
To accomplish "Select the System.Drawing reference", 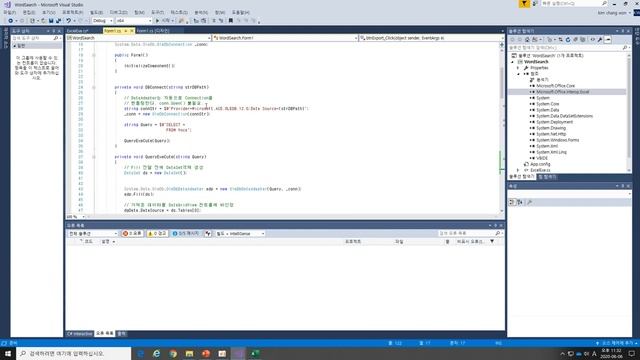I will coord(551,128).
